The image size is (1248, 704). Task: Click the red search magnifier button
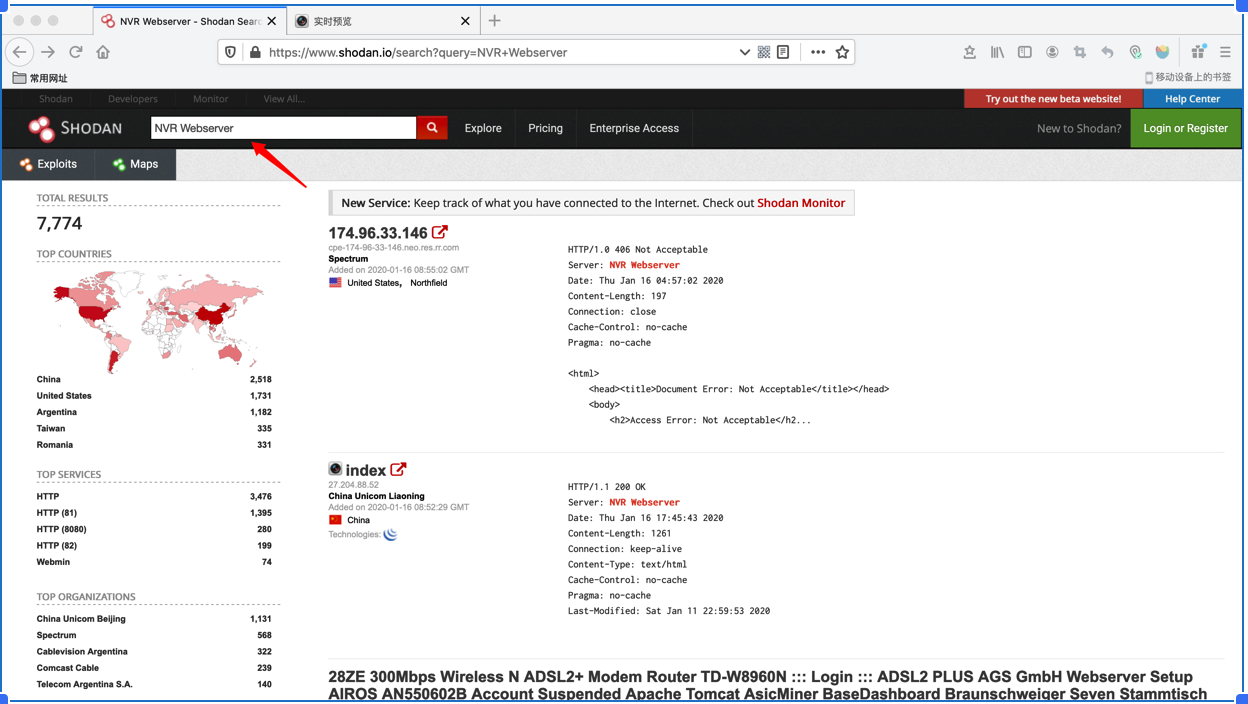432,128
